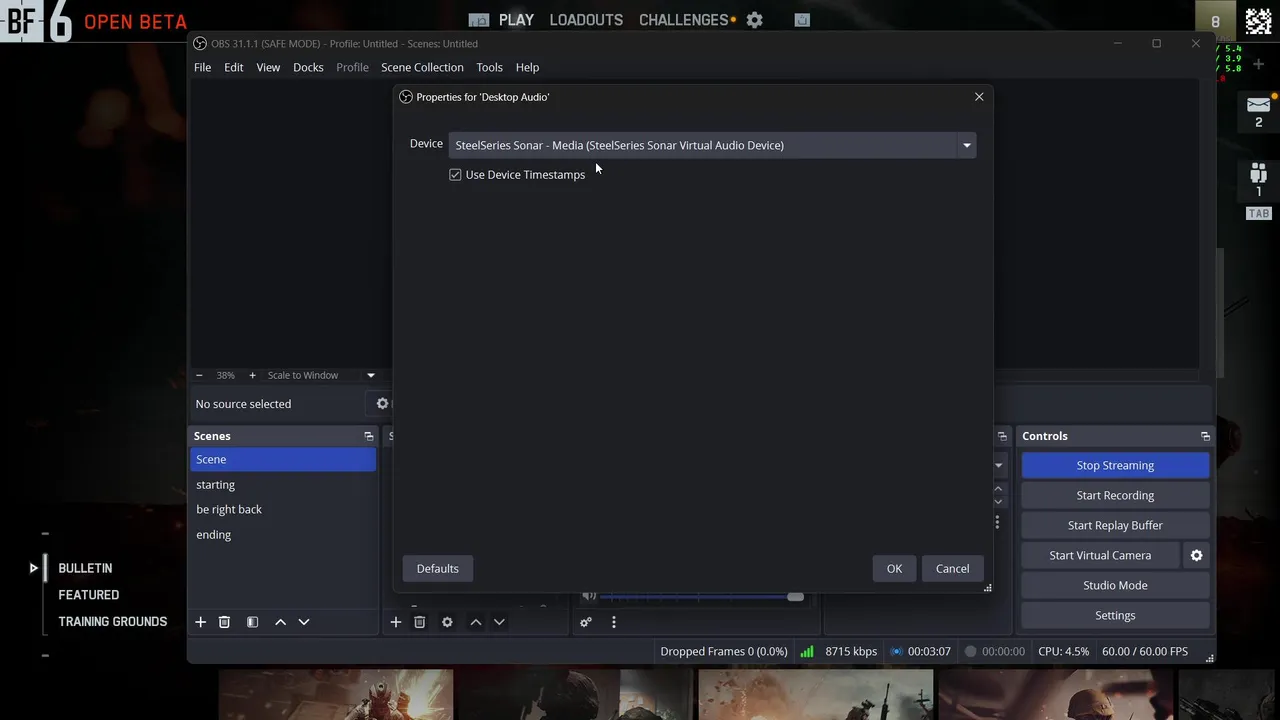Click the streaming status icon beside 00:03:07
This screenshot has height=720, width=1280.
point(896,651)
